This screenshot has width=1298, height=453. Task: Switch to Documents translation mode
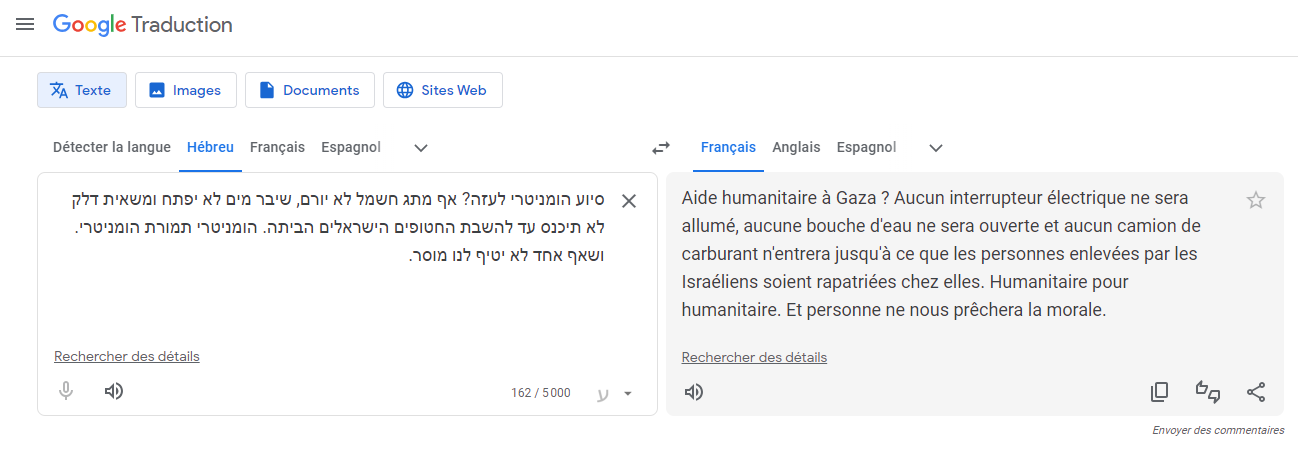(x=310, y=90)
